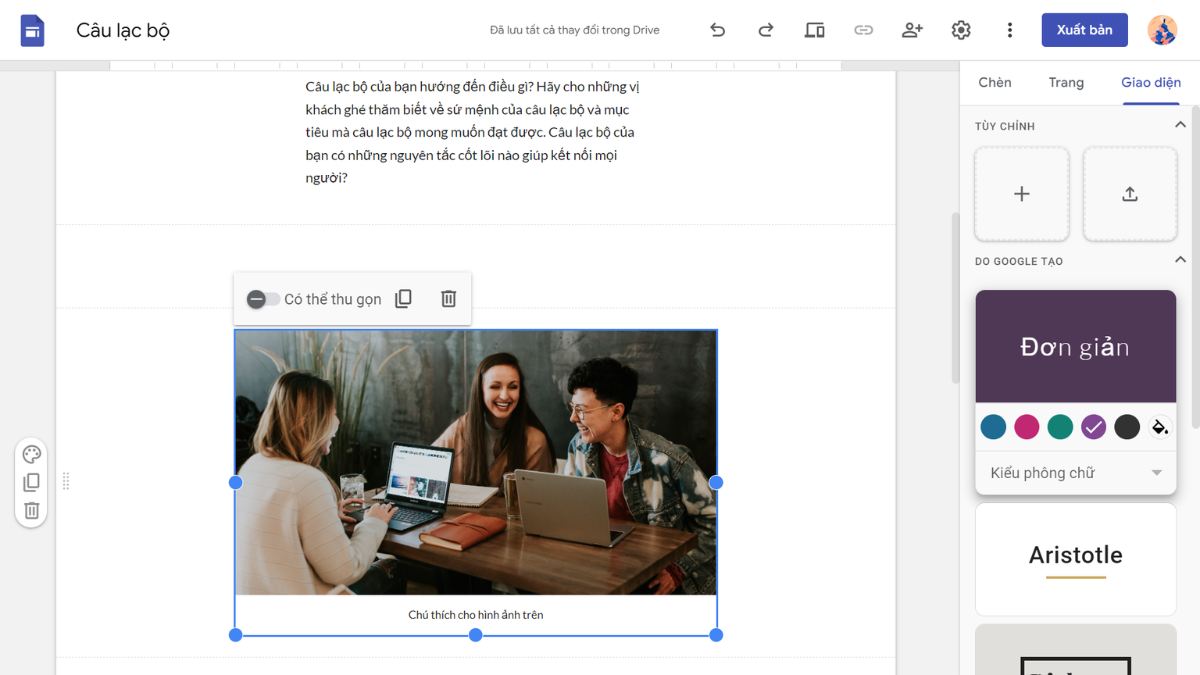Screen dimensions: 1200x675
Task: Delete the section from the left sidebar
Action: 32,511
